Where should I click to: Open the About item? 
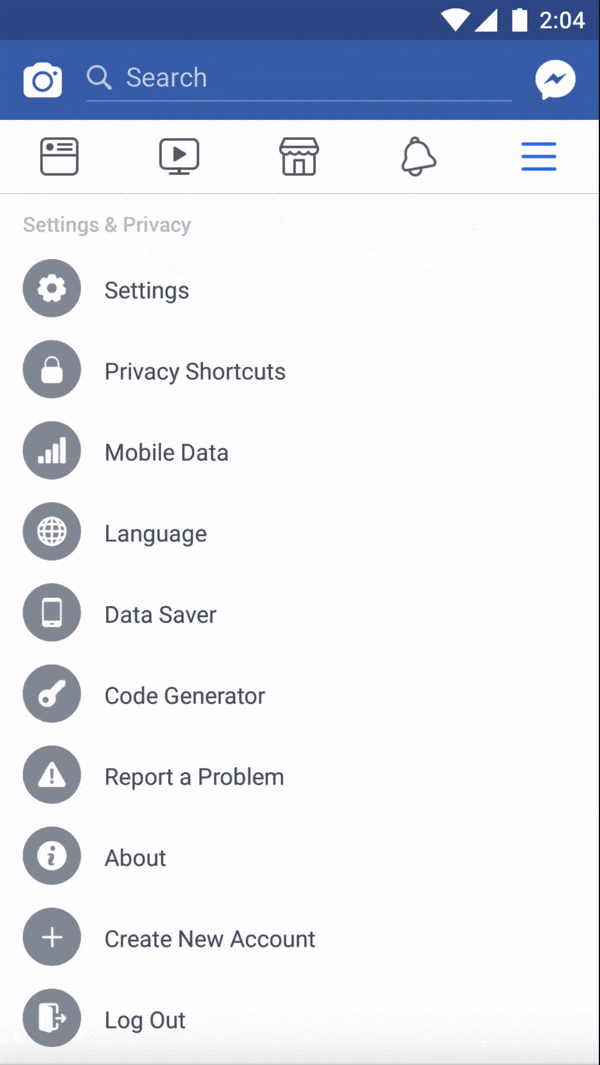pos(136,857)
